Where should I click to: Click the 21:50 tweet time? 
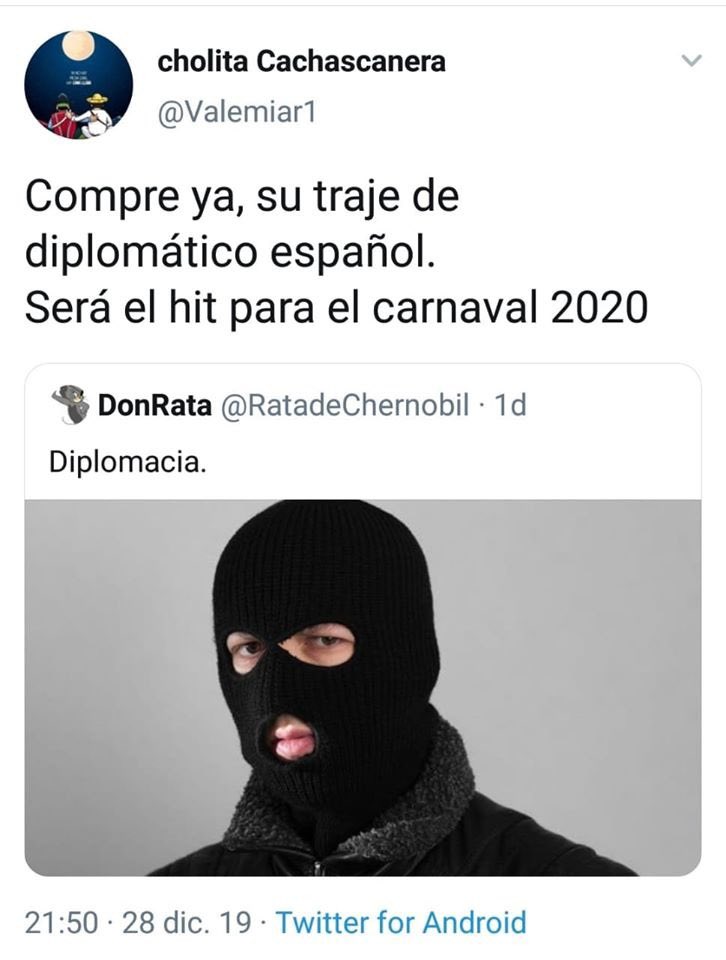[61, 923]
